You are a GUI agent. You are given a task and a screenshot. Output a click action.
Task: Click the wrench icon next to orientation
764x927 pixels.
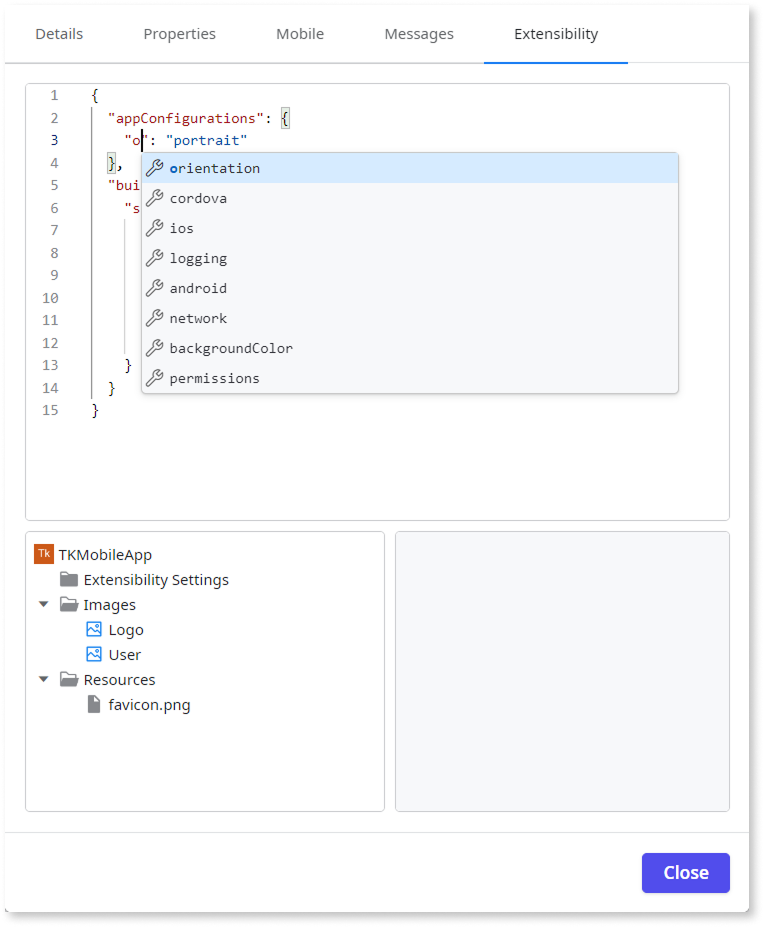pyautogui.click(x=156, y=167)
